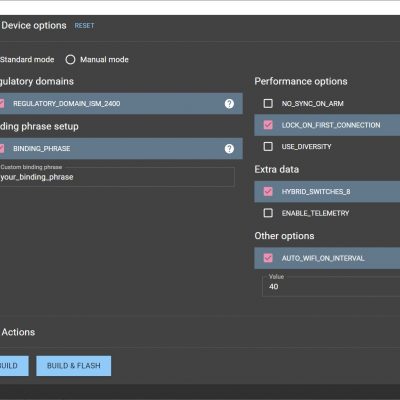Click the Custom binding phrase field
The width and height of the screenshot is (400, 400).
pyautogui.click(x=117, y=177)
